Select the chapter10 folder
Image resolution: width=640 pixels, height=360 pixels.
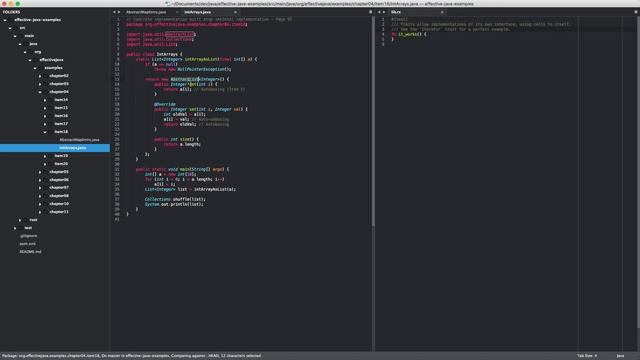(59, 204)
